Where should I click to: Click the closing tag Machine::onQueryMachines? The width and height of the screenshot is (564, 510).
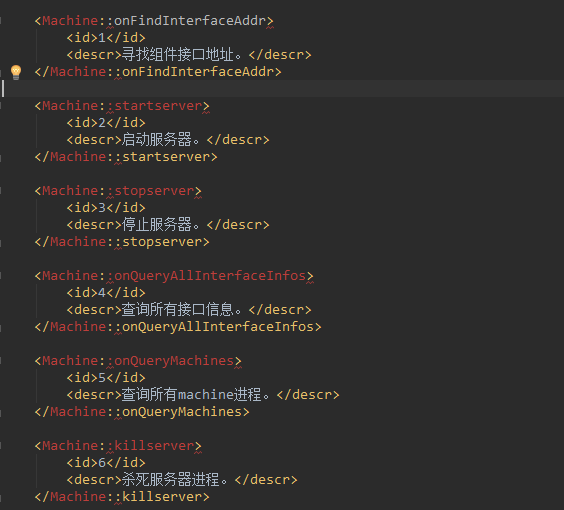click(x=142, y=412)
